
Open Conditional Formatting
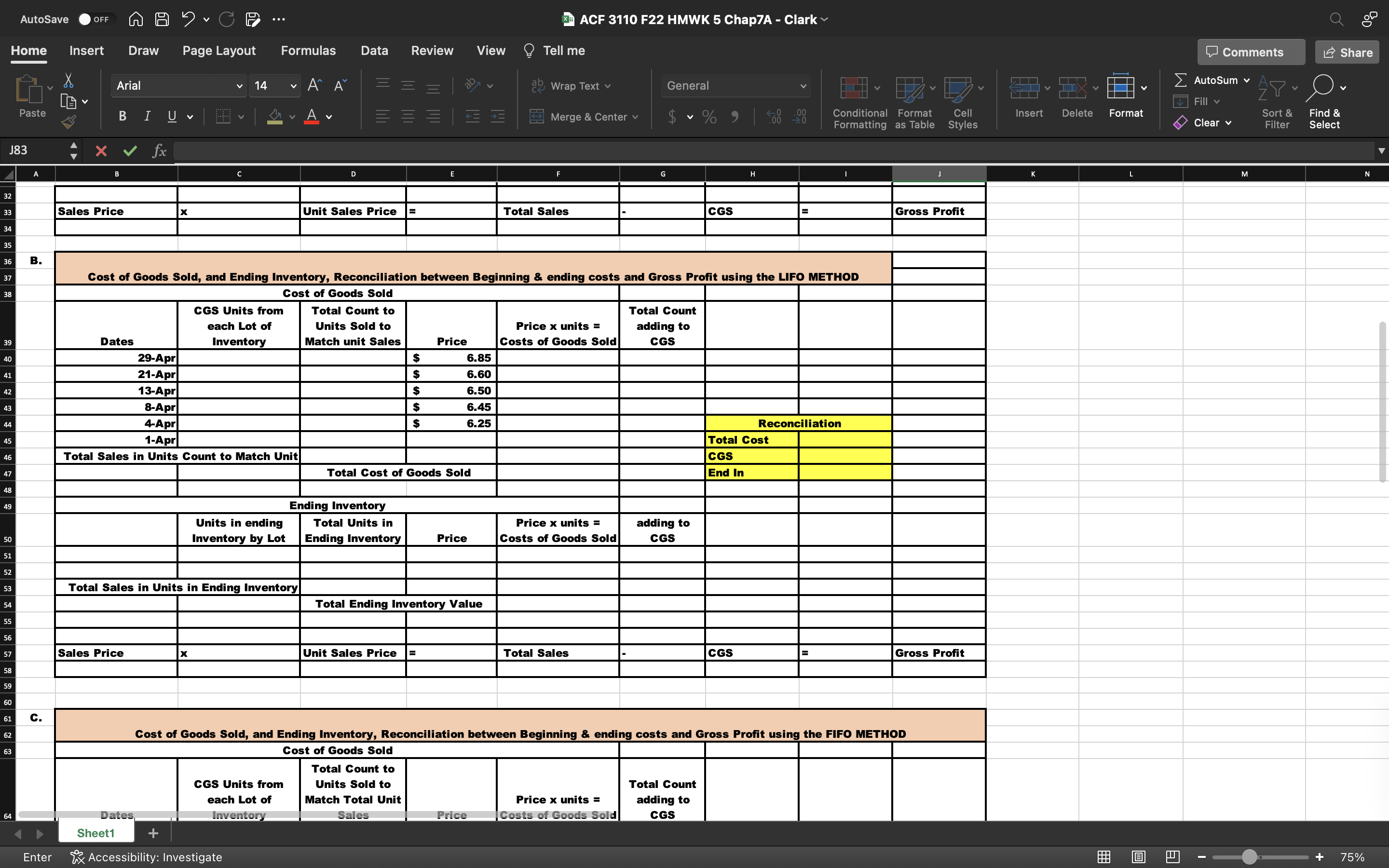(x=859, y=101)
